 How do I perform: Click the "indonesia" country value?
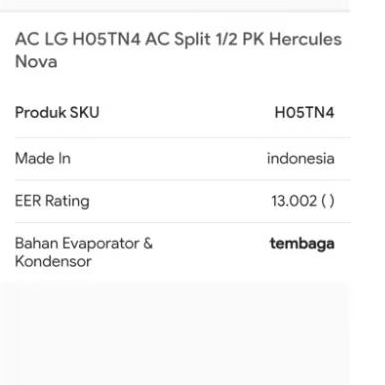(x=300, y=158)
